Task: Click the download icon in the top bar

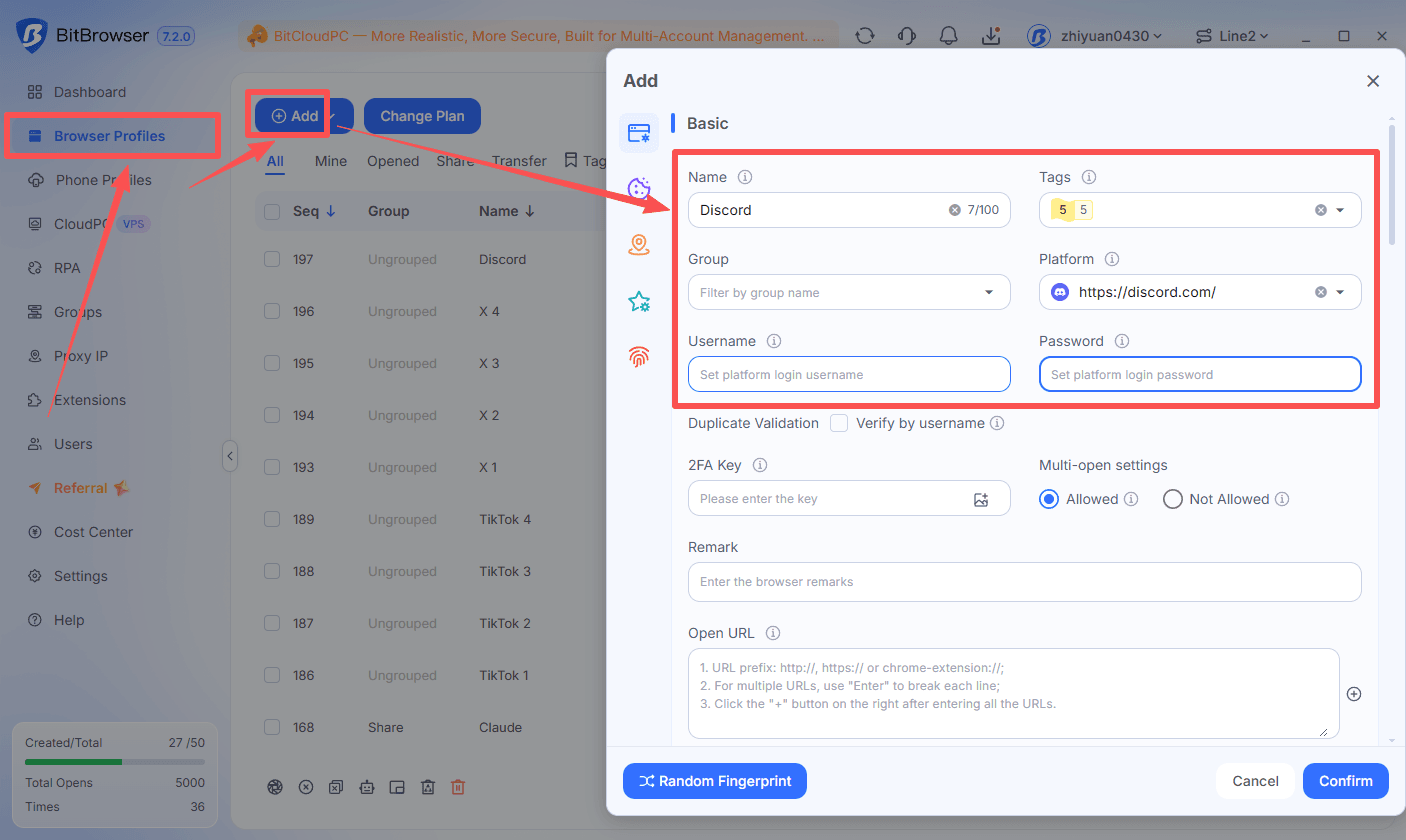Action: [x=991, y=36]
